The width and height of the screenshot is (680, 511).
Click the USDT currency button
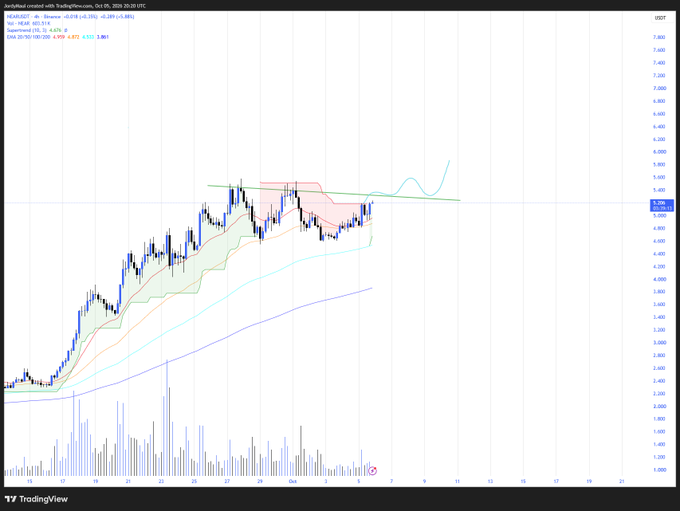tap(660, 18)
